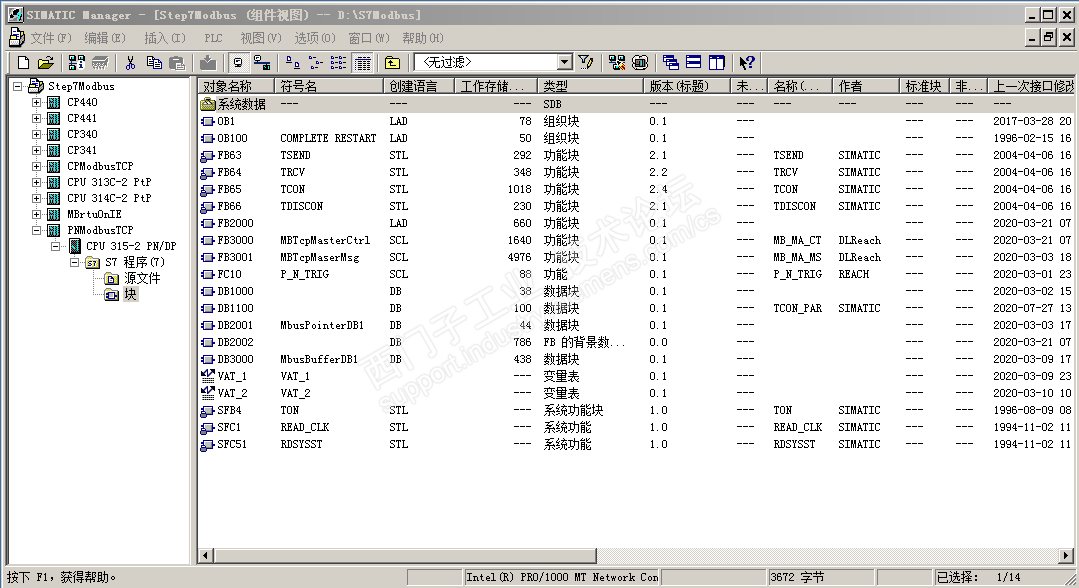Select the FB3000 MBTcpMasterCtrl row
The width and height of the screenshot is (1079, 588).
tap(636, 240)
